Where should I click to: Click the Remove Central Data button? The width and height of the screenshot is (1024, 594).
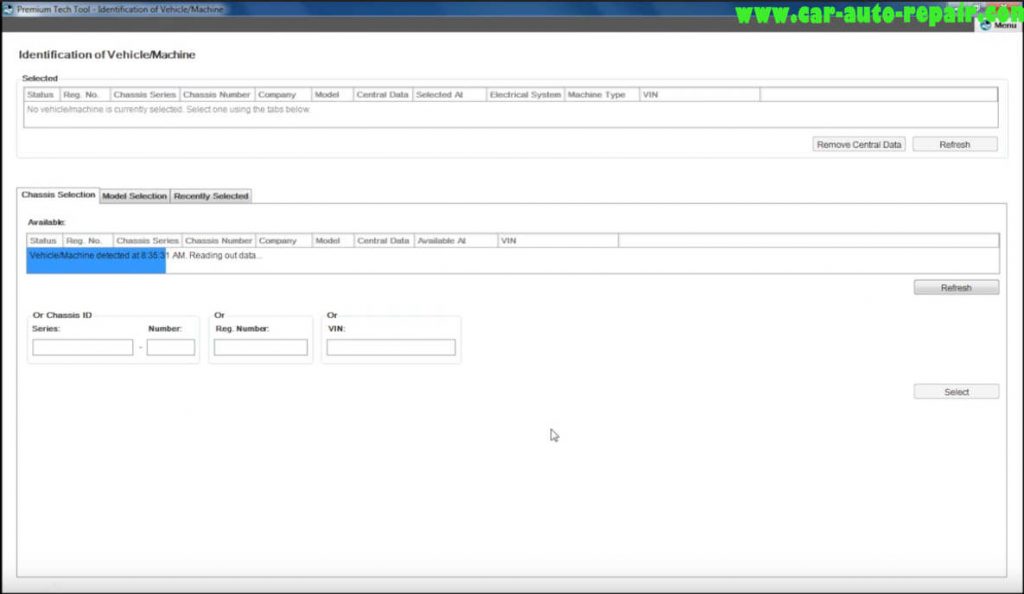click(x=857, y=144)
